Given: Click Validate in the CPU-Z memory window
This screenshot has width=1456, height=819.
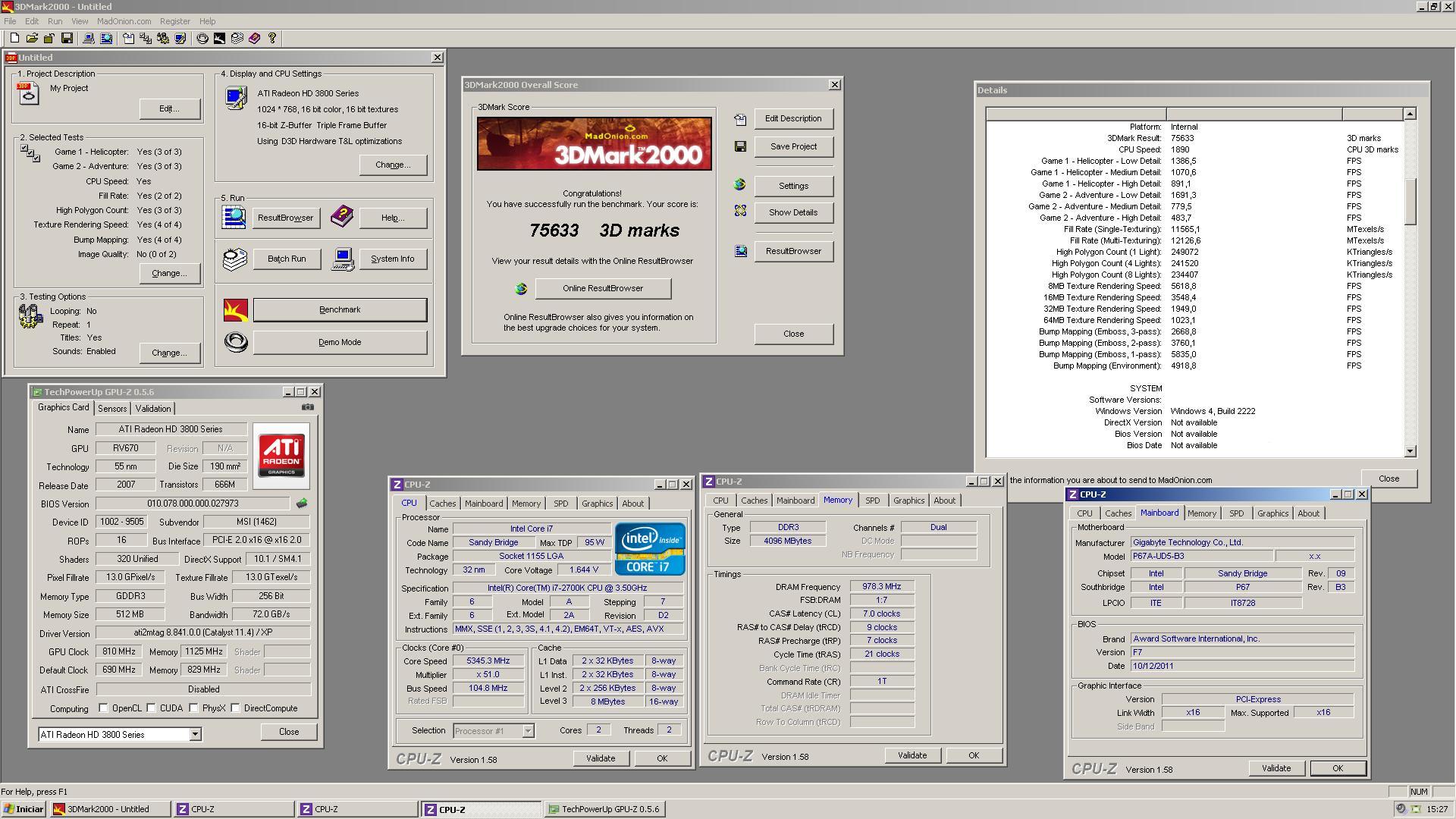Looking at the screenshot, I should coord(912,755).
